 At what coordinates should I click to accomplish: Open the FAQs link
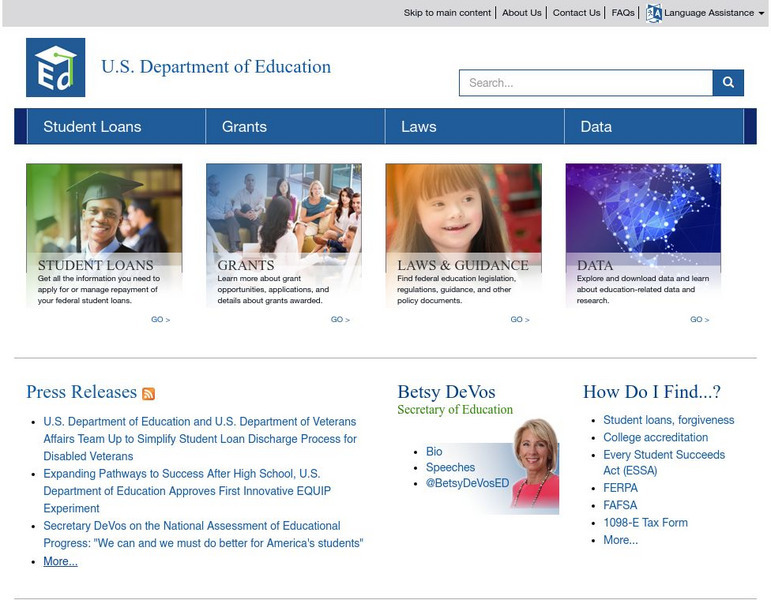pos(623,13)
